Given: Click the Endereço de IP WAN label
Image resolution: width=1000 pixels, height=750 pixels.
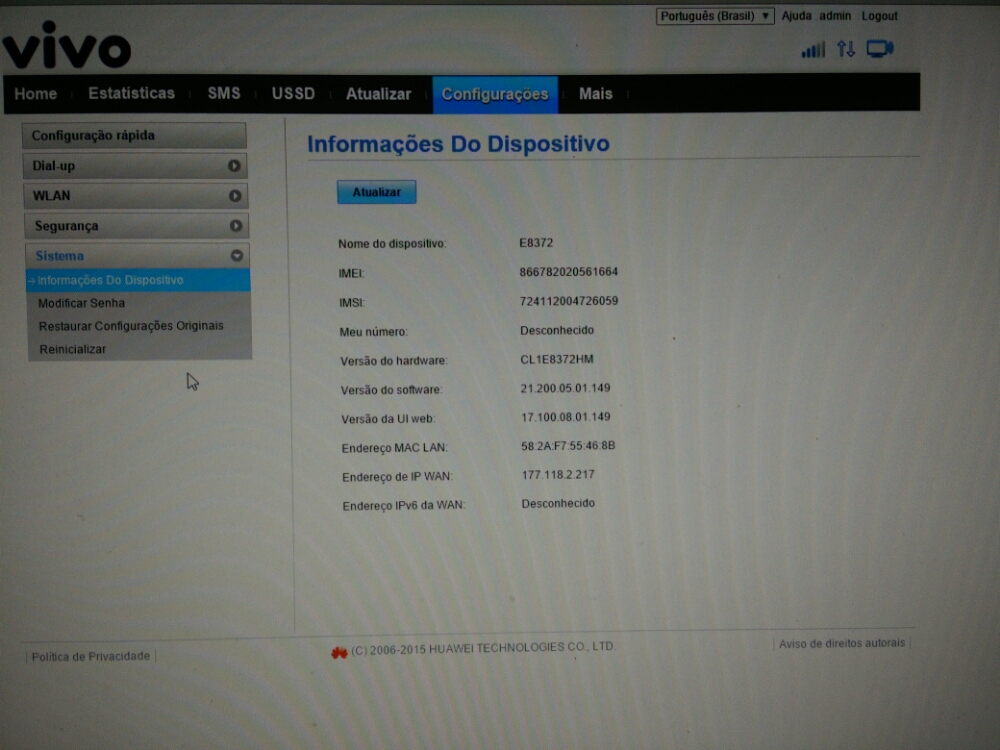Looking at the screenshot, I should tap(397, 477).
